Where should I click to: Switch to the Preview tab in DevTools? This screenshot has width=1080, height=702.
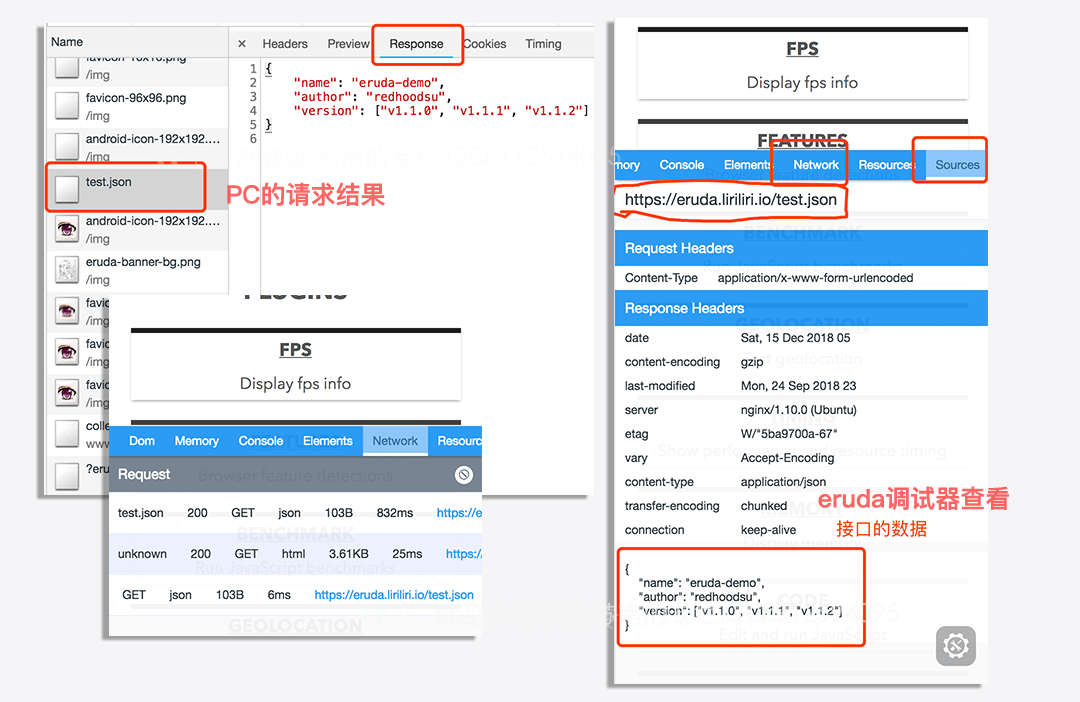[349, 44]
